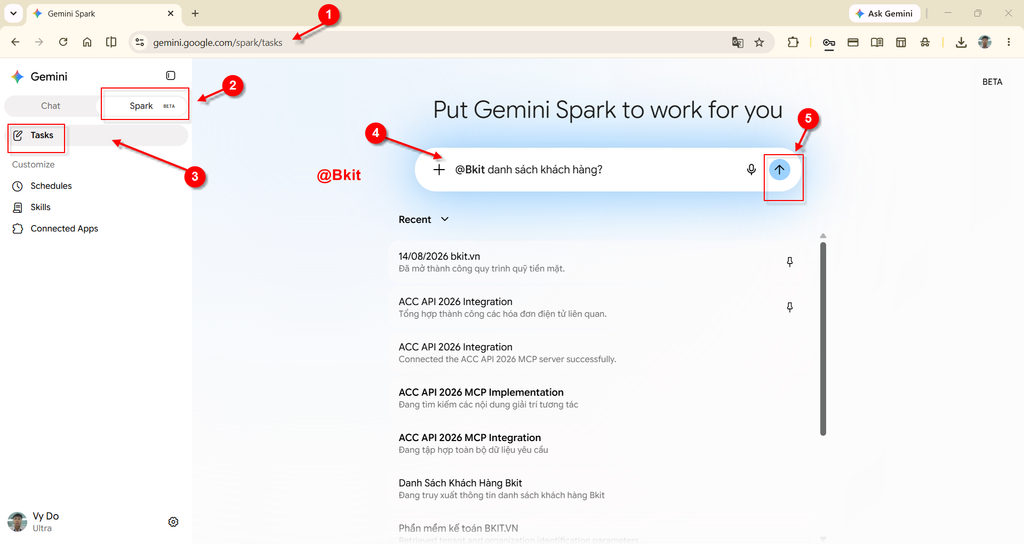The image size is (1024, 544).
Task: Click the browser forward arrow
Action: 39,42
